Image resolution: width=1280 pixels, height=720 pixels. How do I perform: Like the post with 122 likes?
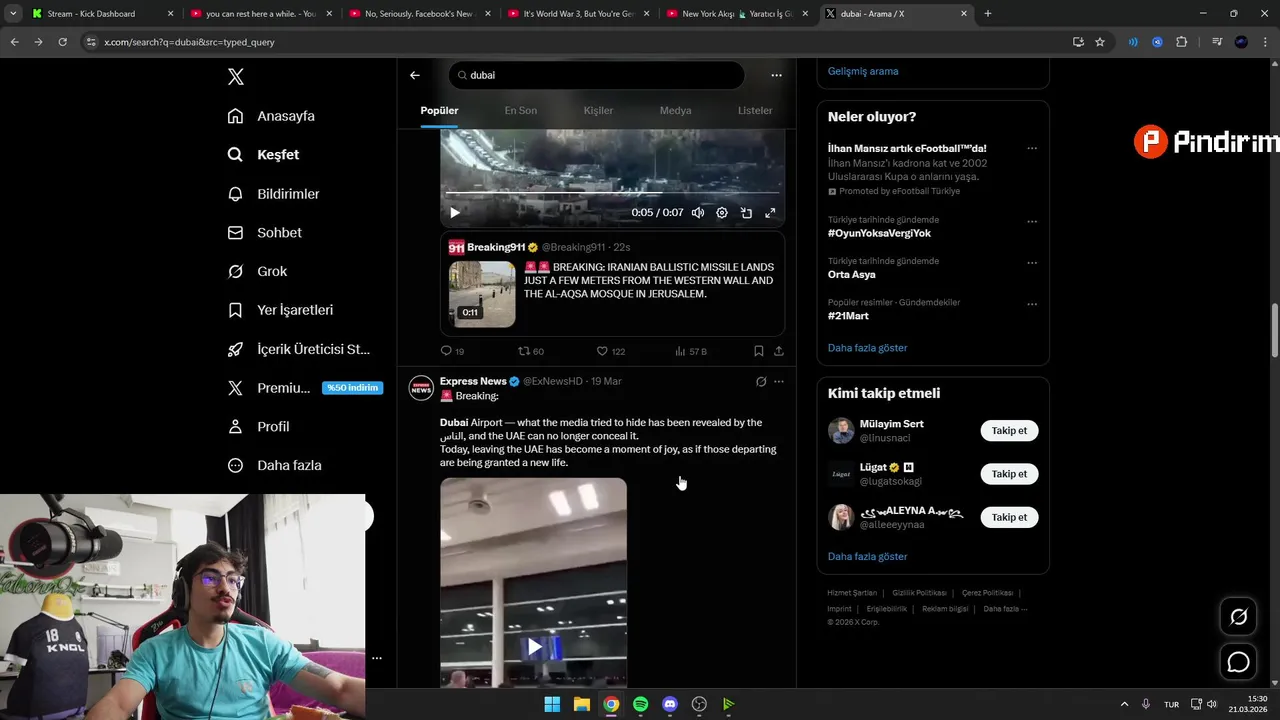pos(610,351)
